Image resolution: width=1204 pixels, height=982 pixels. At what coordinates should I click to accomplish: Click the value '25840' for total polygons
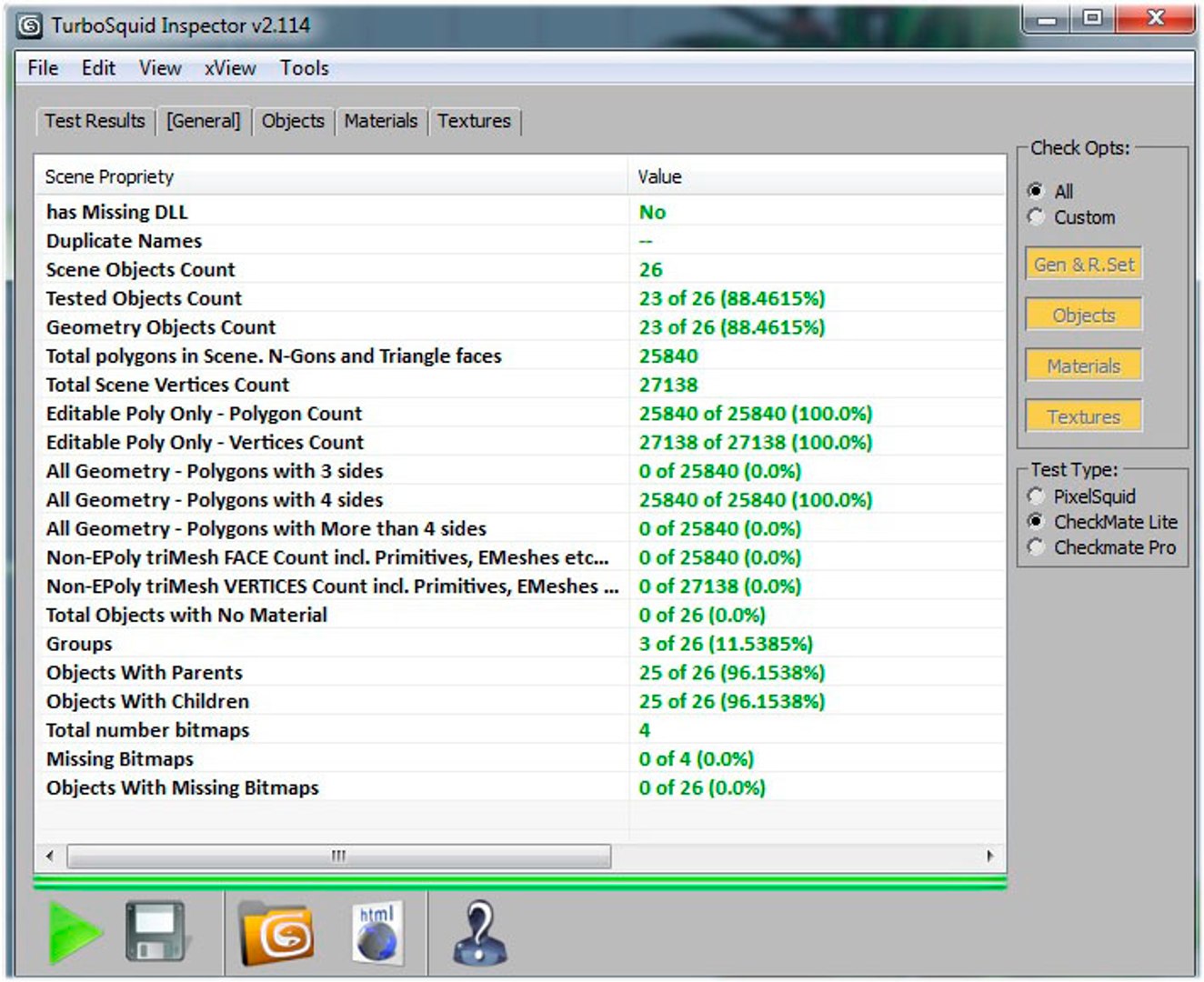point(668,356)
